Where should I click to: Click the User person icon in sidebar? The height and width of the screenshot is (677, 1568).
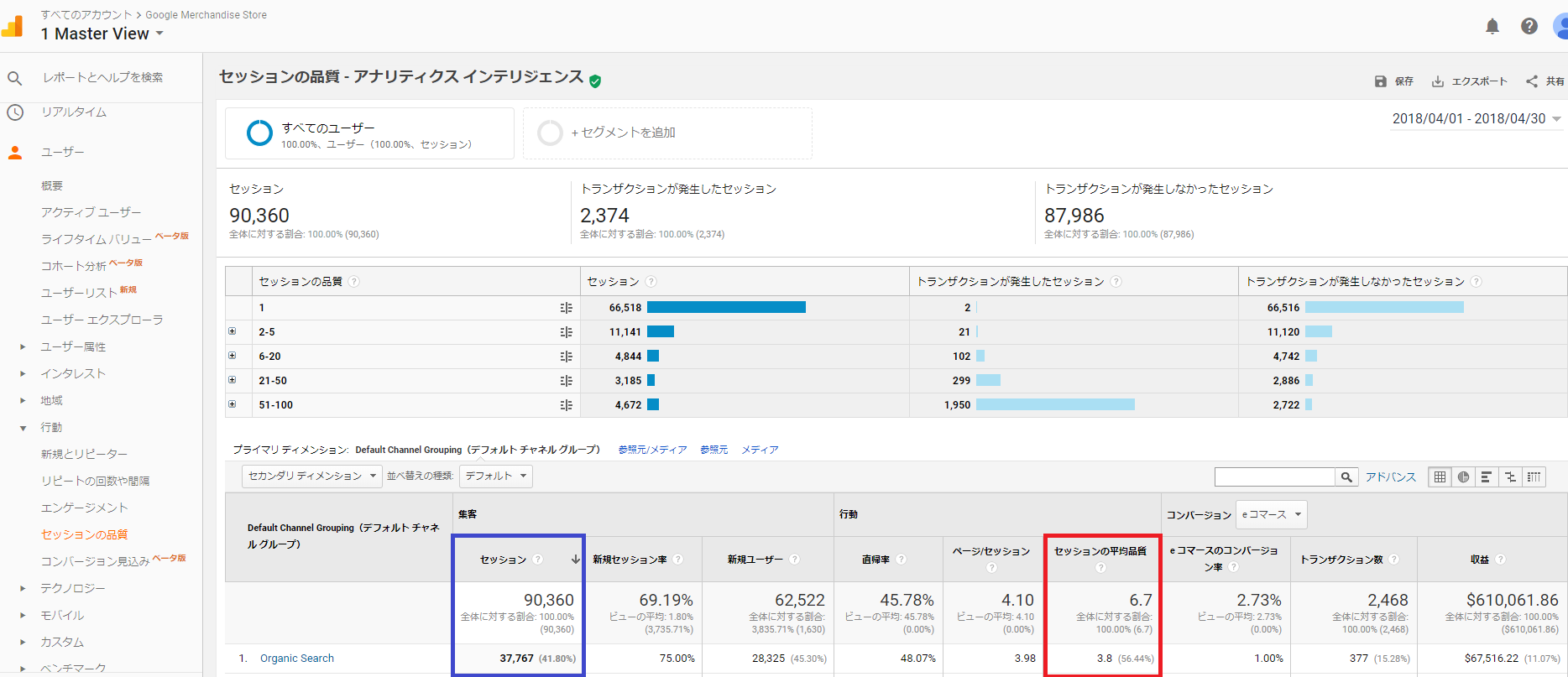coord(14,153)
